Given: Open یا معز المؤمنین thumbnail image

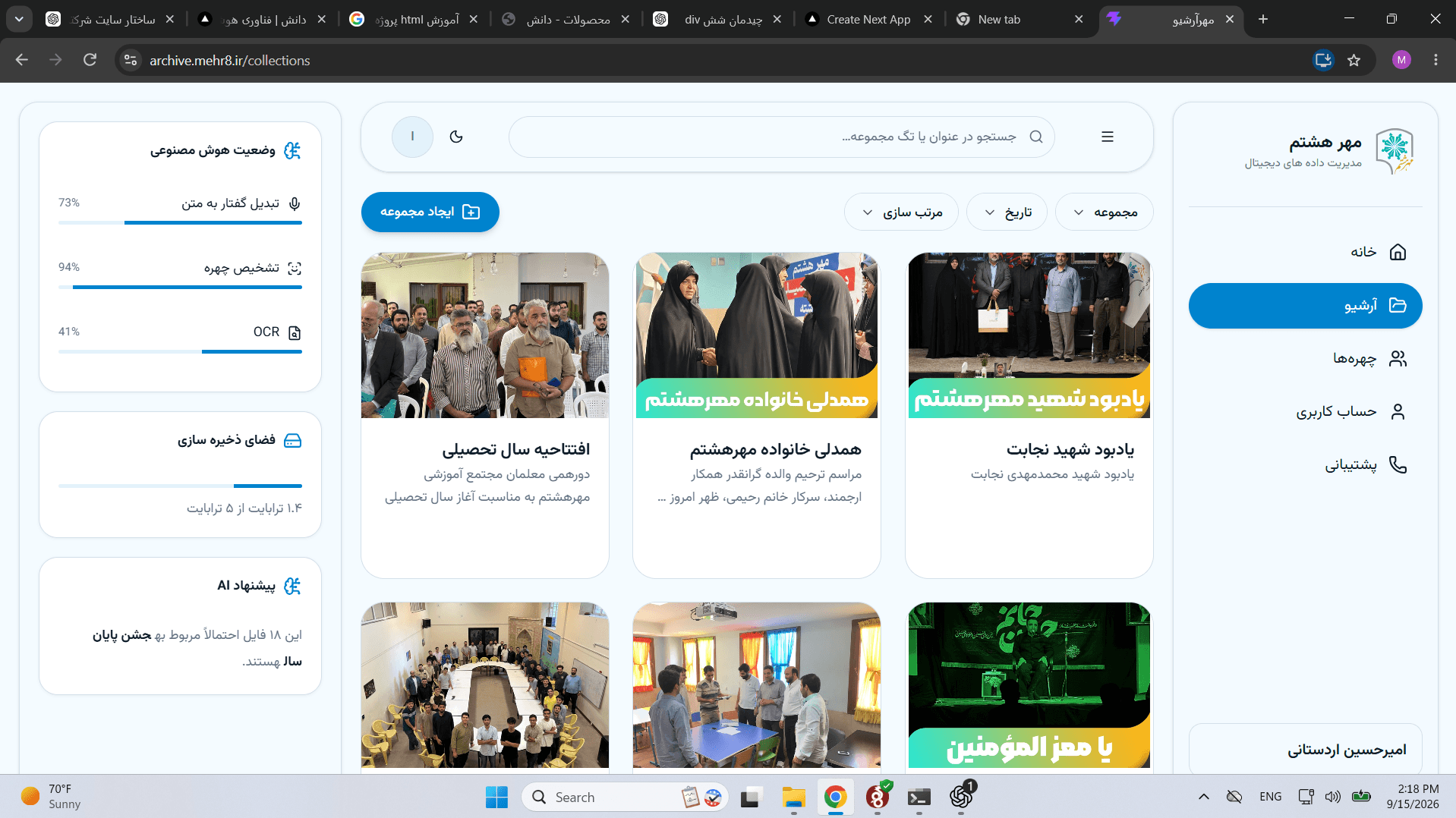Looking at the screenshot, I should pos(1029,685).
